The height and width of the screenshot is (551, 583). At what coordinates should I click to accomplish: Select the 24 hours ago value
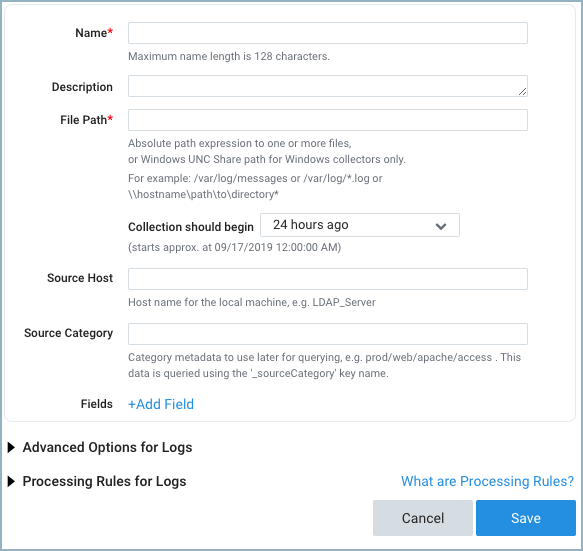tap(310, 225)
